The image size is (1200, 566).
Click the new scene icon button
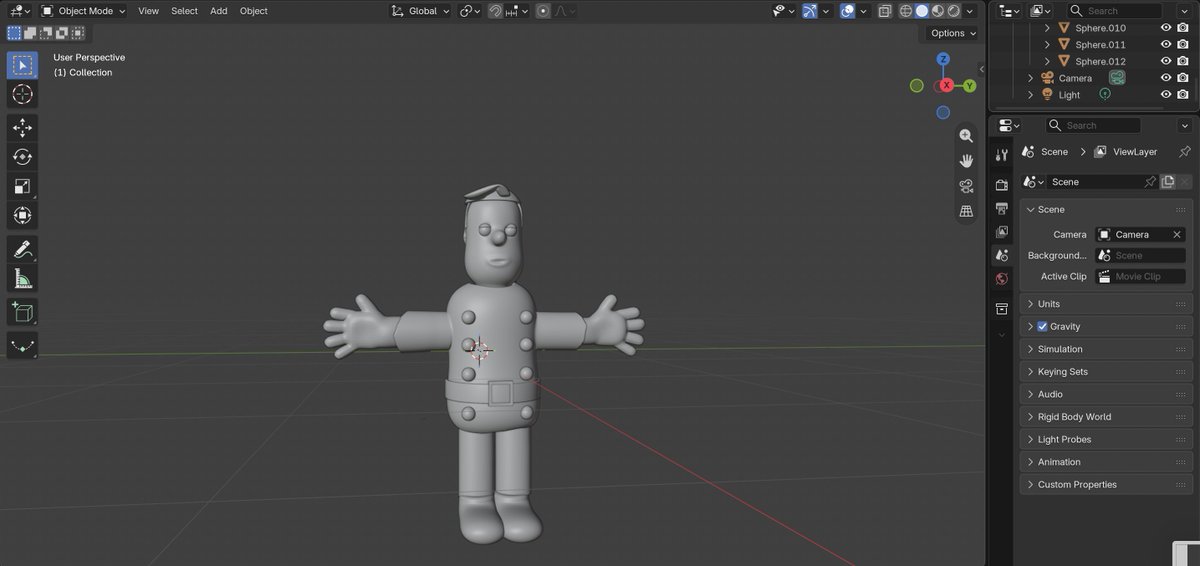(1167, 182)
